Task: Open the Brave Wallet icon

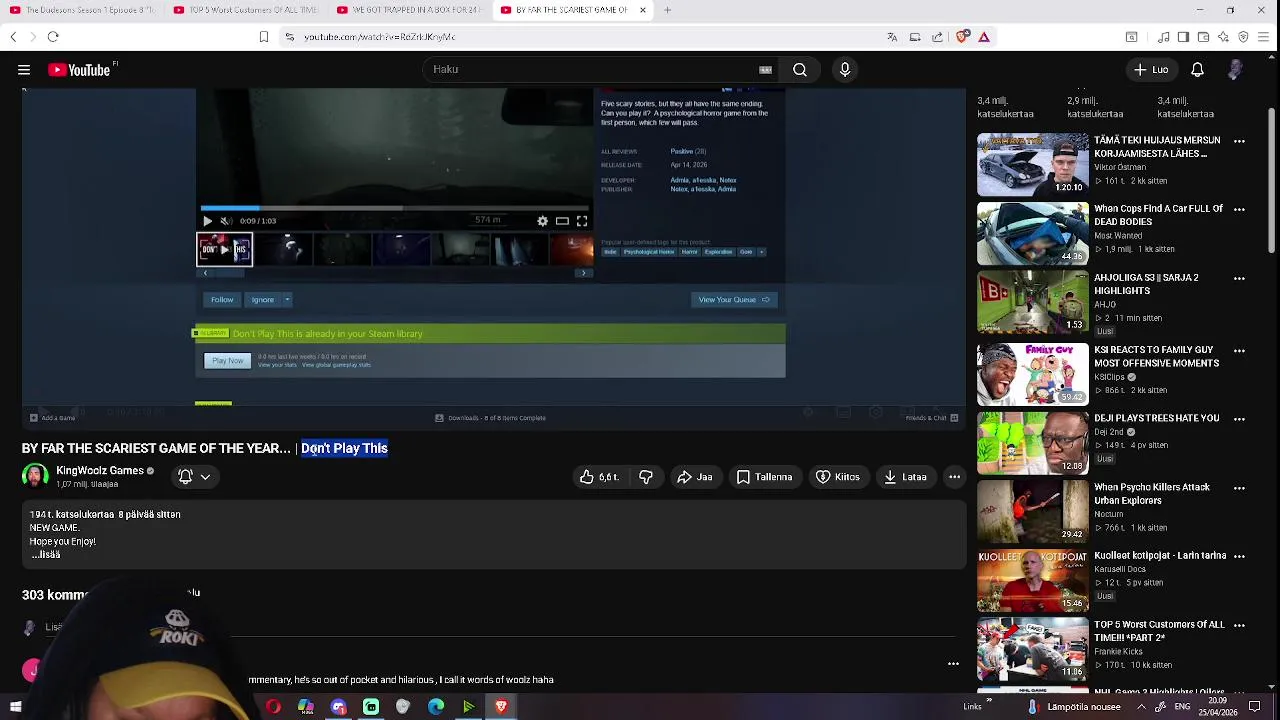Action: 1203,37
